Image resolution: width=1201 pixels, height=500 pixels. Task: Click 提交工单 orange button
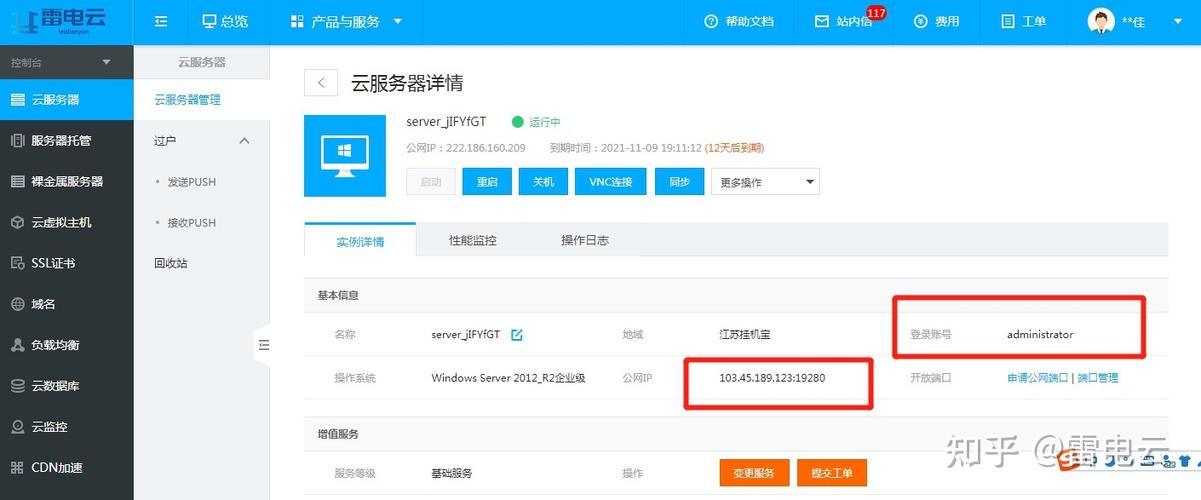pos(832,473)
